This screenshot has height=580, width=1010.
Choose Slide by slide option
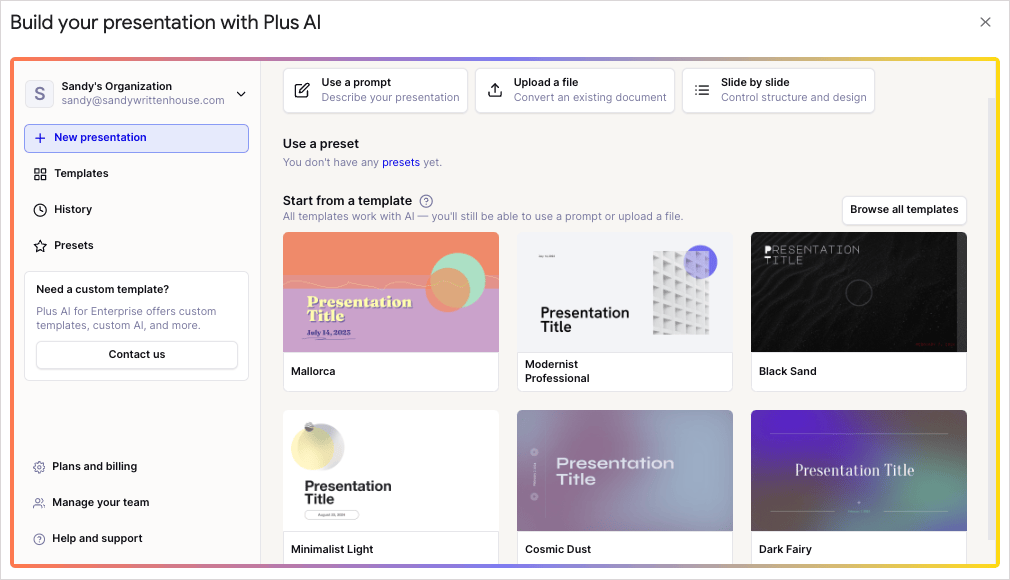[778, 90]
